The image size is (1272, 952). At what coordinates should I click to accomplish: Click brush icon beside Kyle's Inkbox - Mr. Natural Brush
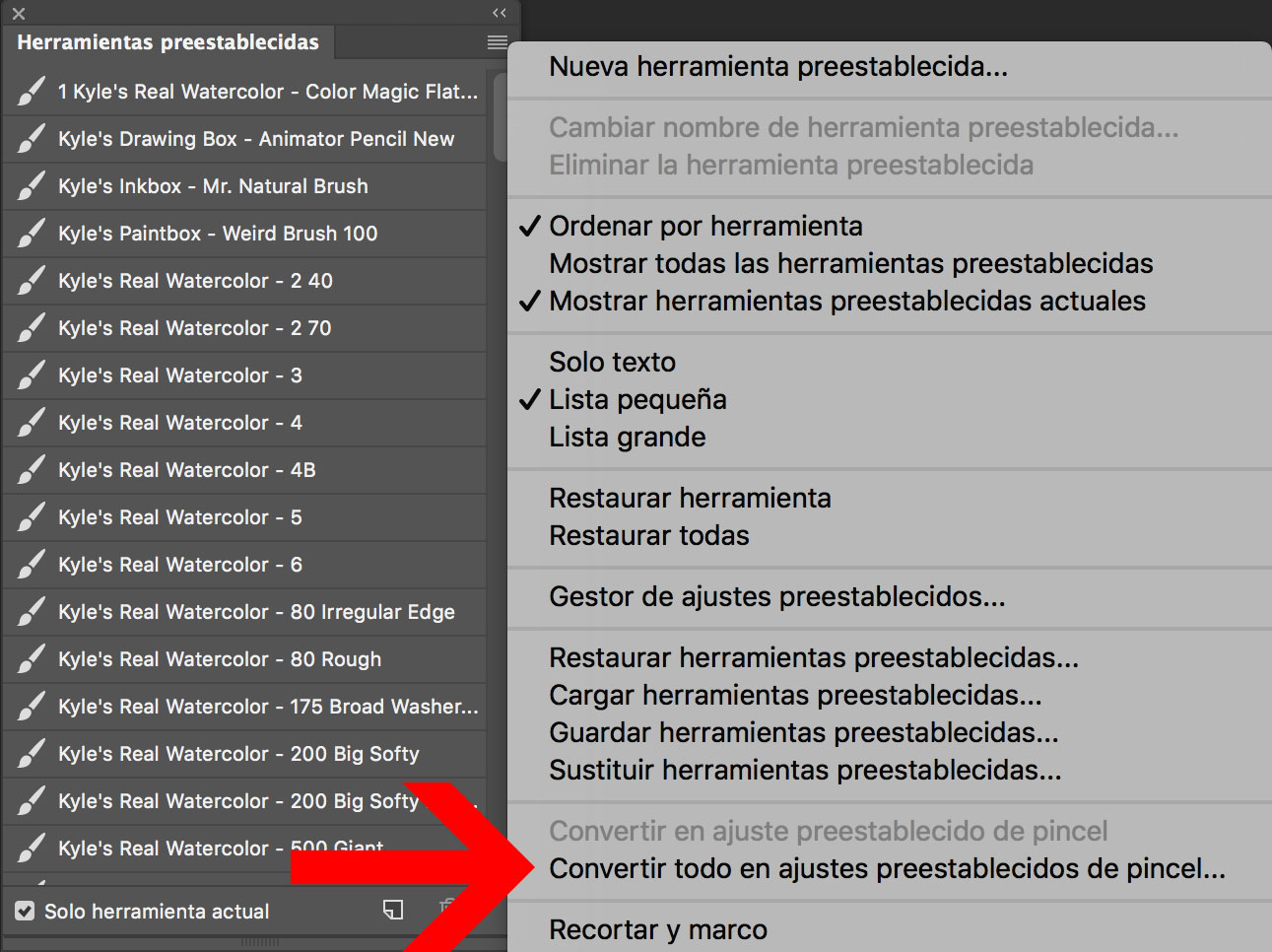tap(32, 186)
